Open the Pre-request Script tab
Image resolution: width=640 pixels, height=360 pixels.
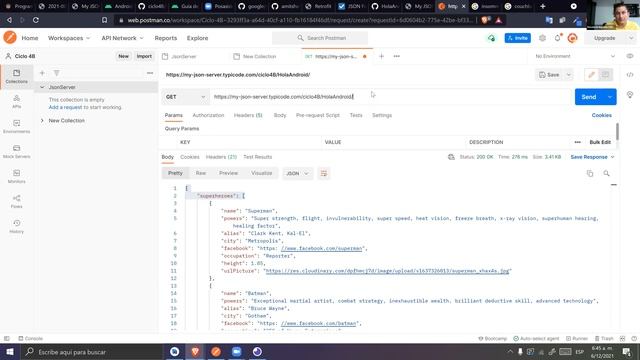pos(318,116)
